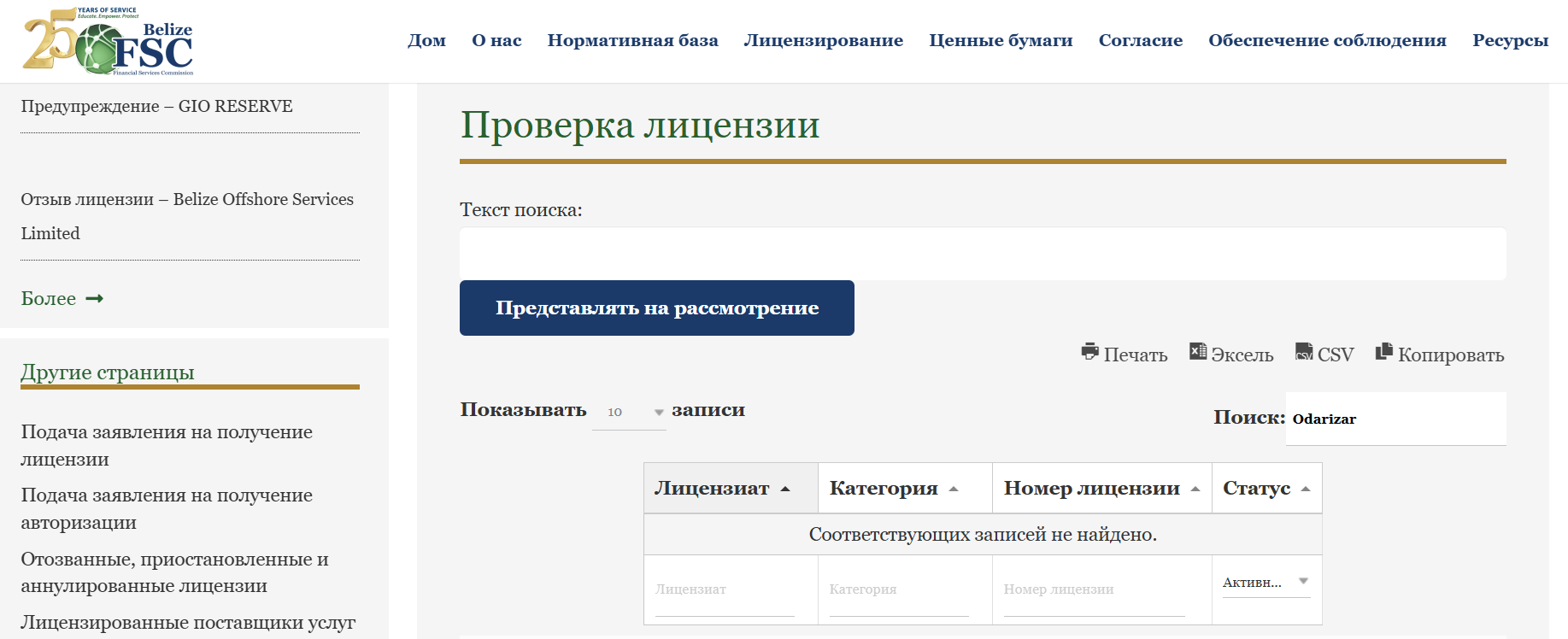Click the CSV file icon
This screenshot has height=639, width=1568.
click(x=1304, y=351)
